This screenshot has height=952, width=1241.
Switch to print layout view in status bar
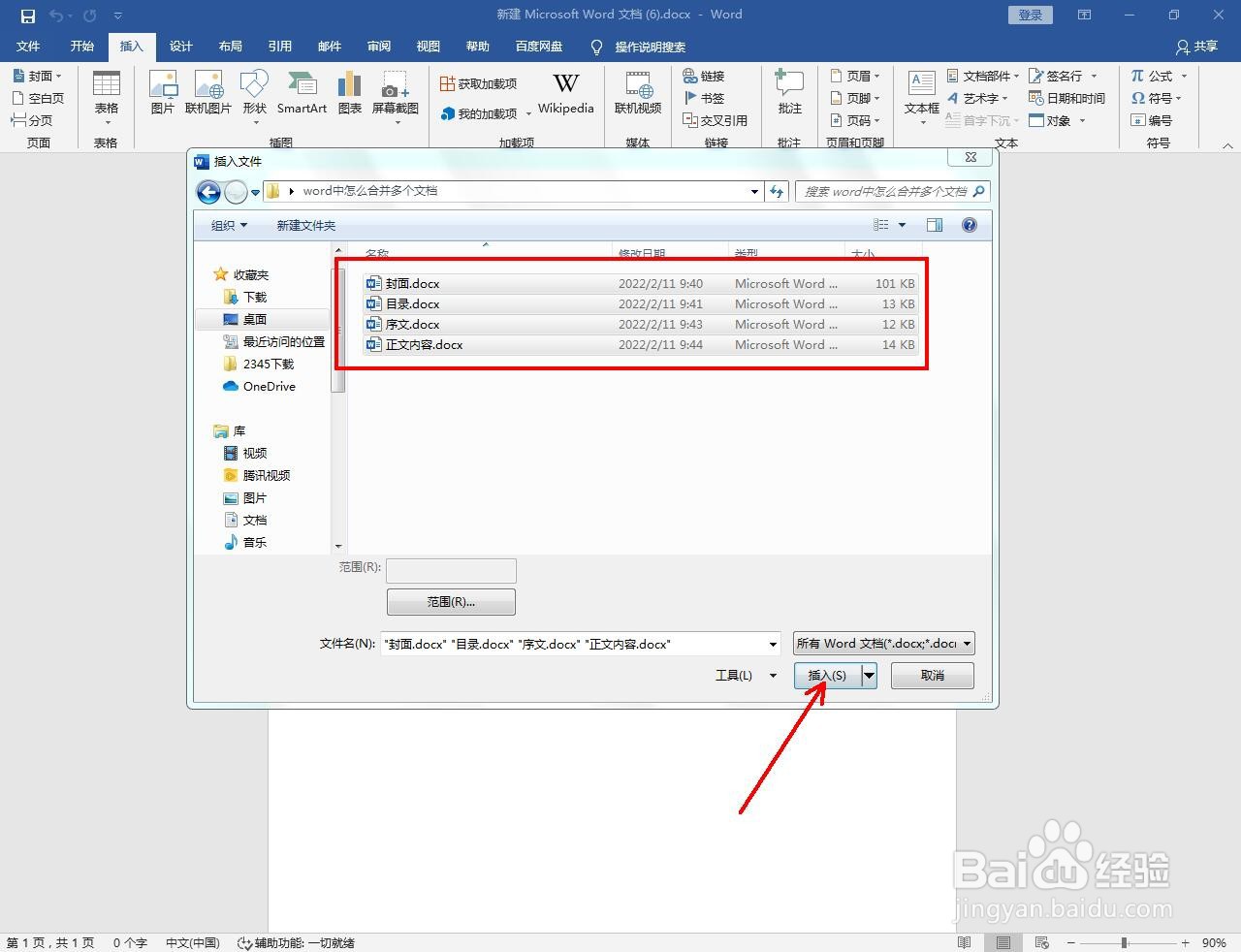pyautogui.click(x=1003, y=942)
